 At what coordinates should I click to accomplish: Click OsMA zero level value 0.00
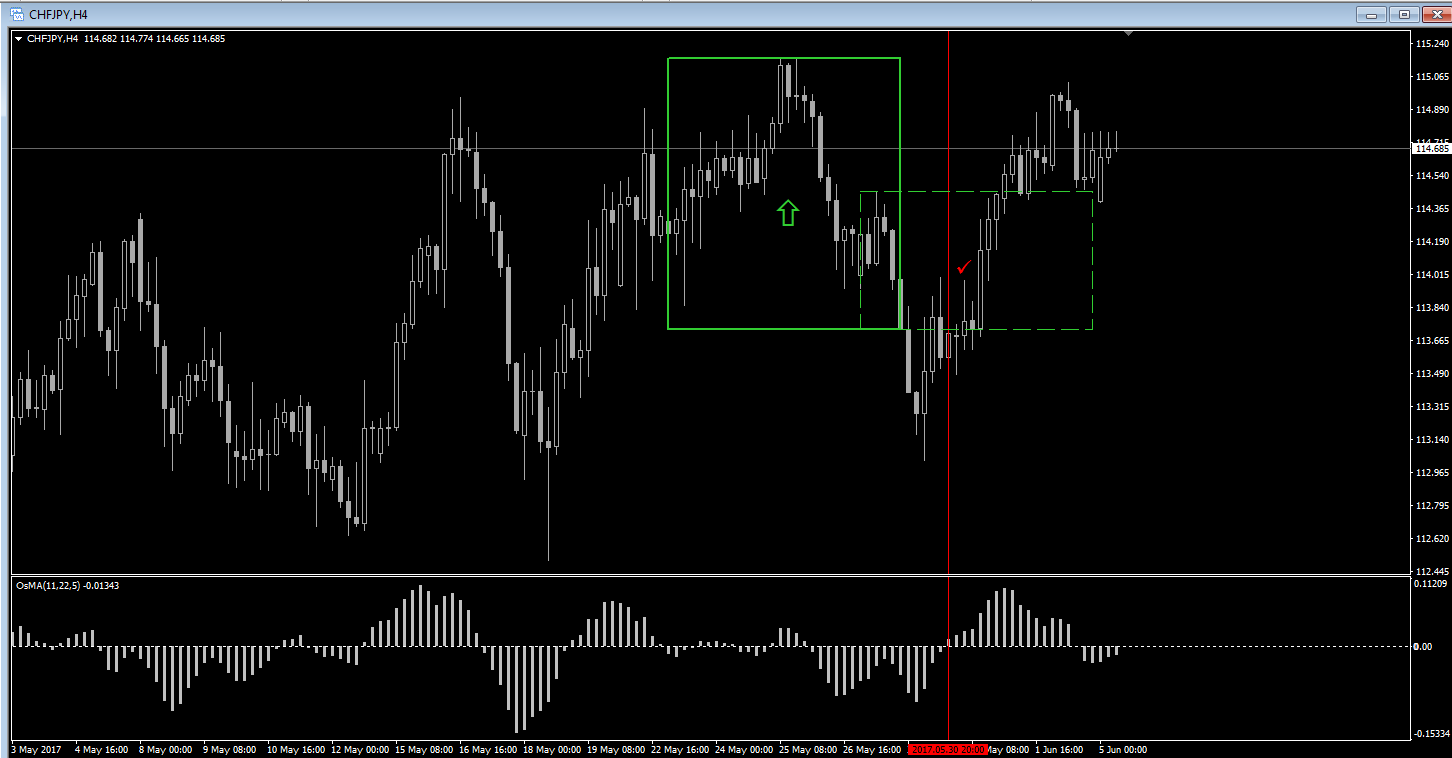[x=1424, y=647]
